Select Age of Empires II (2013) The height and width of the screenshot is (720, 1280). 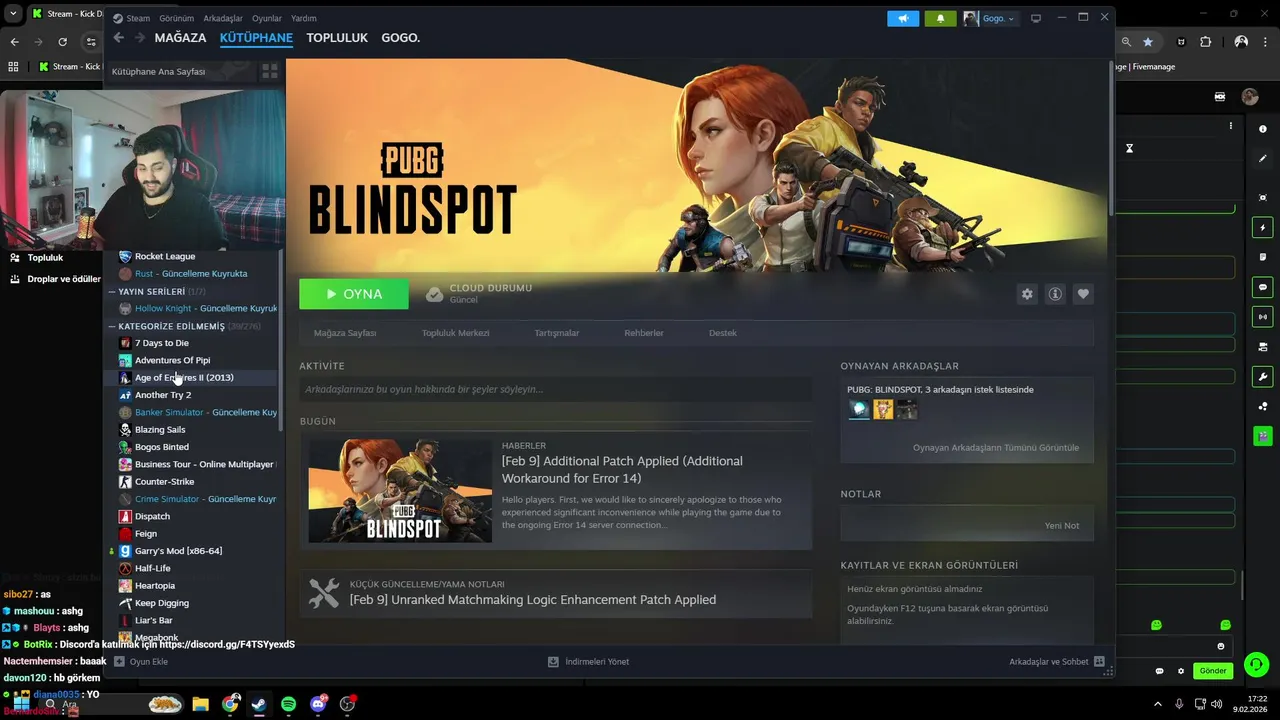tap(184, 378)
